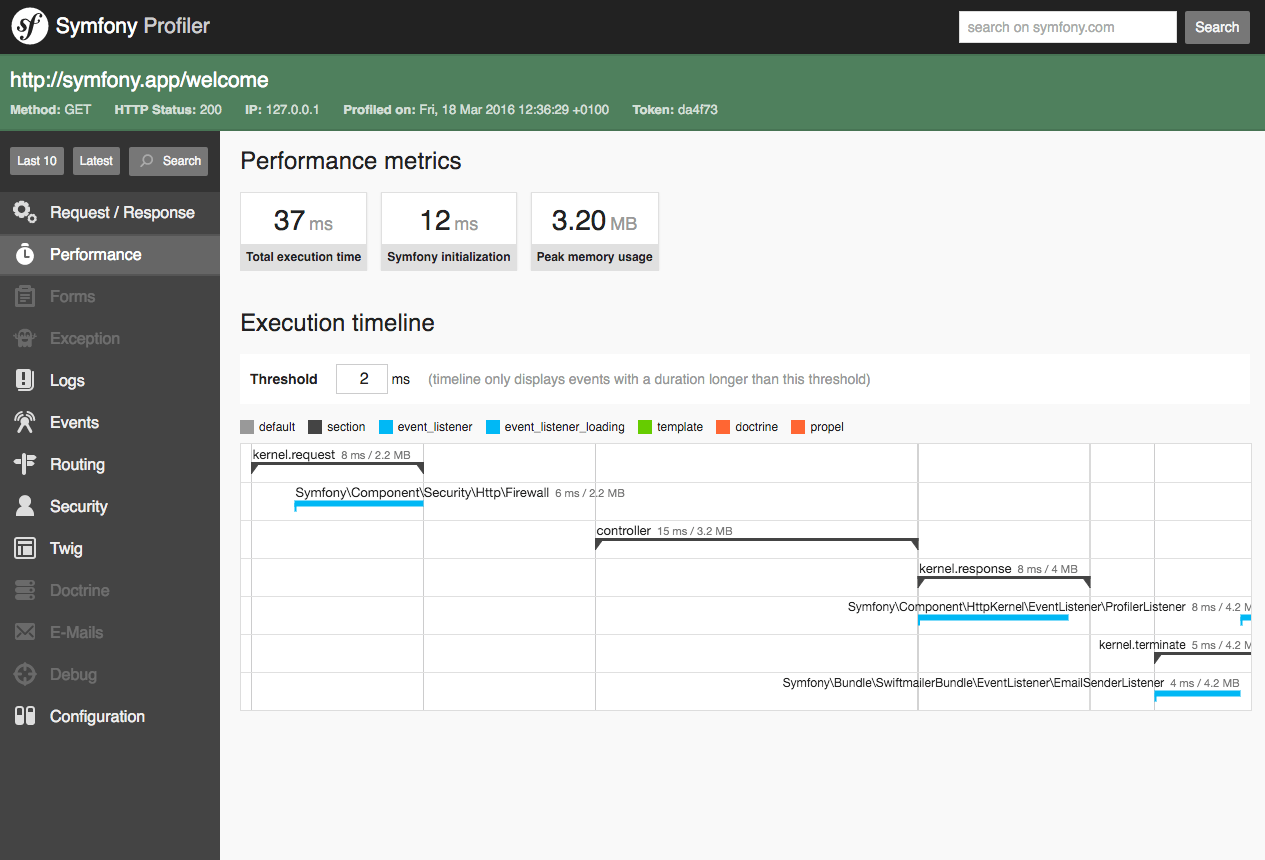This screenshot has width=1265, height=860.
Task: Open the Debug panel
Action: click(70, 674)
